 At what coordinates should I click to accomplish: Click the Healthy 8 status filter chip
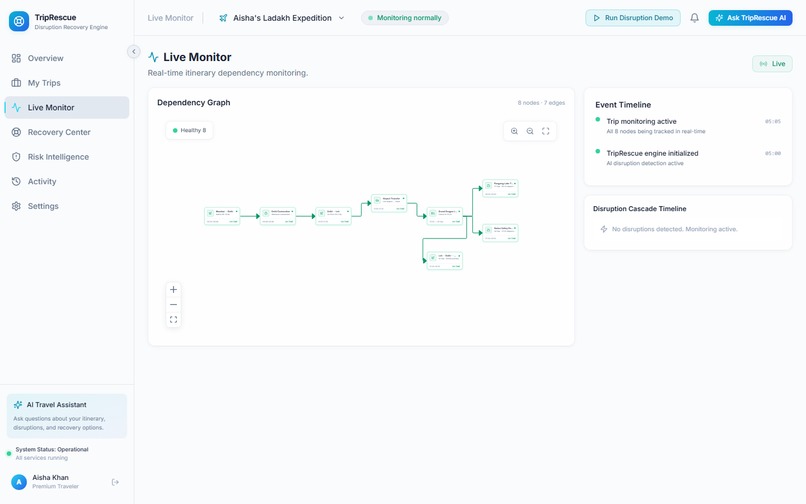189,131
